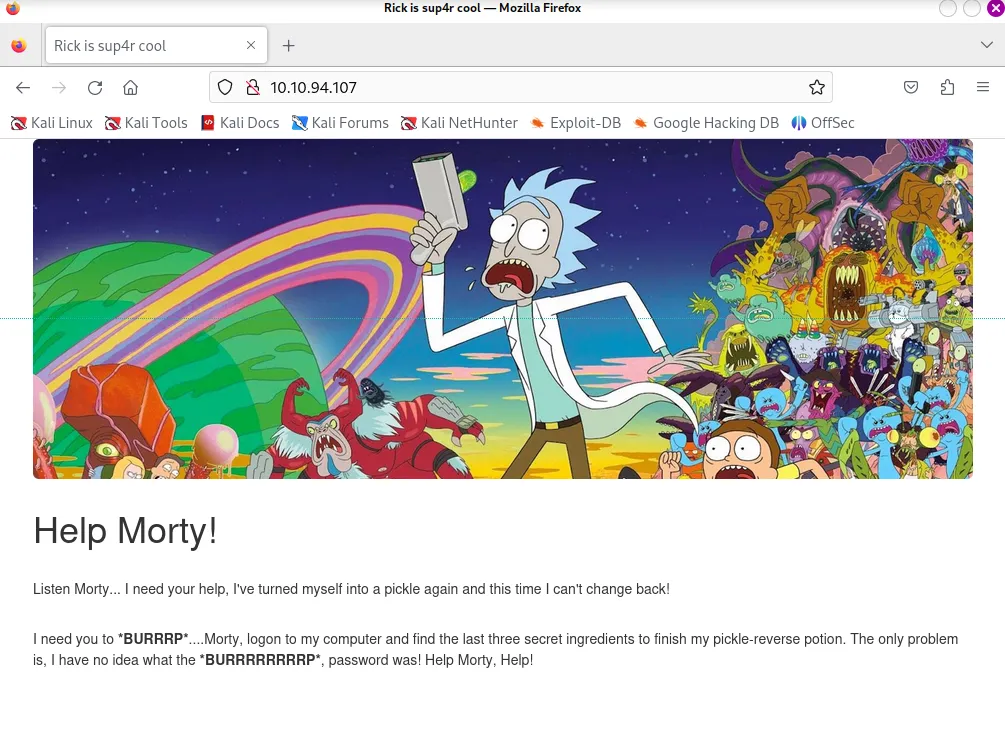Open the Google Hacking DB bookmark
This screenshot has width=1005, height=741.
[706, 122]
